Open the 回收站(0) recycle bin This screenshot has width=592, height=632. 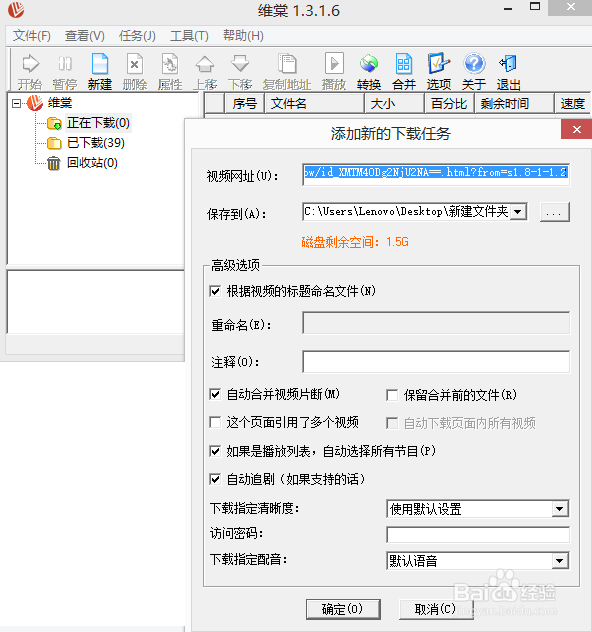pos(92,163)
